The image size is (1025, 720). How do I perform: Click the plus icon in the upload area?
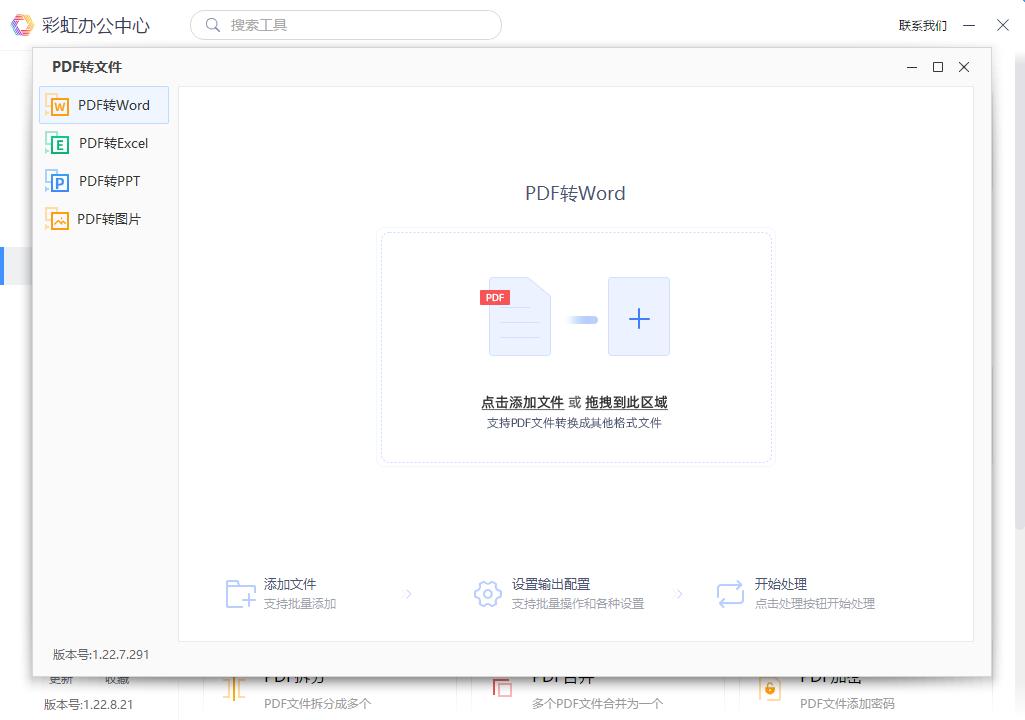638,317
